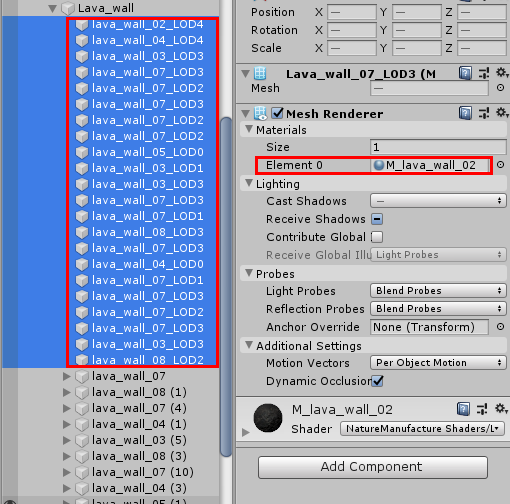Click prefab cube icon of lava_wall_07 (4)
The width and height of the screenshot is (510, 504).
click(82, 409)
